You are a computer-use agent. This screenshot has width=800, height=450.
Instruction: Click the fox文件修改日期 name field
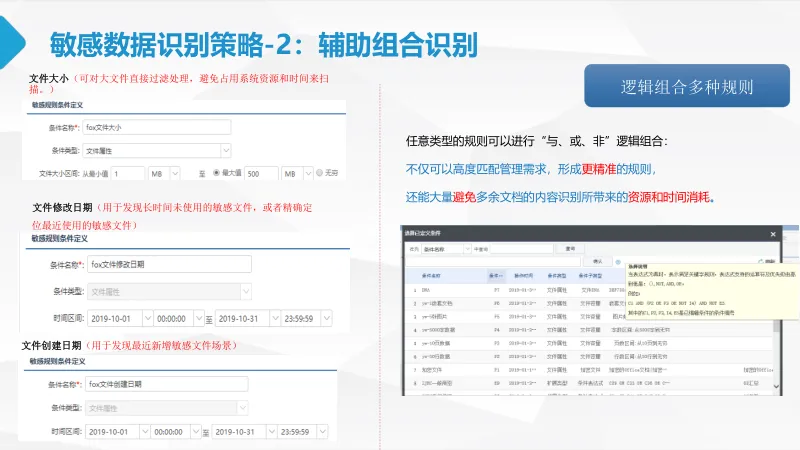tap(169, 264)
